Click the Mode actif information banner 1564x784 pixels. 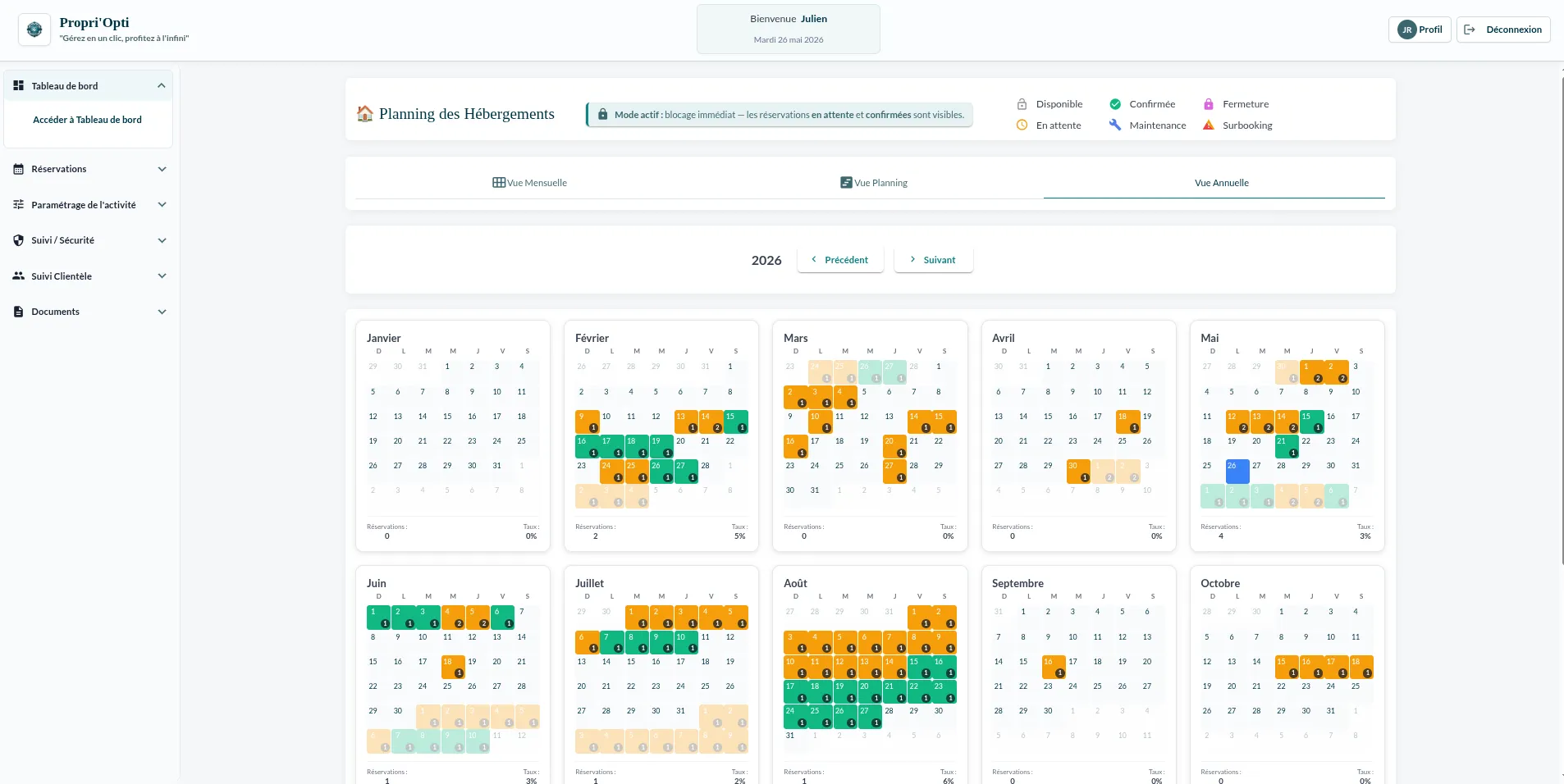(780, 115)
